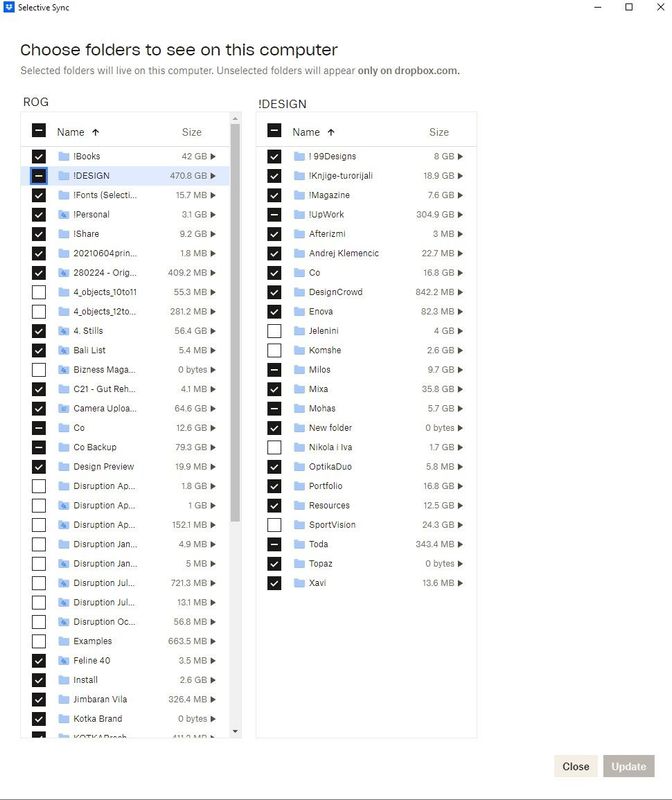Expand the Co folder arrow in ROG list
672x800 pixels.
213,428
